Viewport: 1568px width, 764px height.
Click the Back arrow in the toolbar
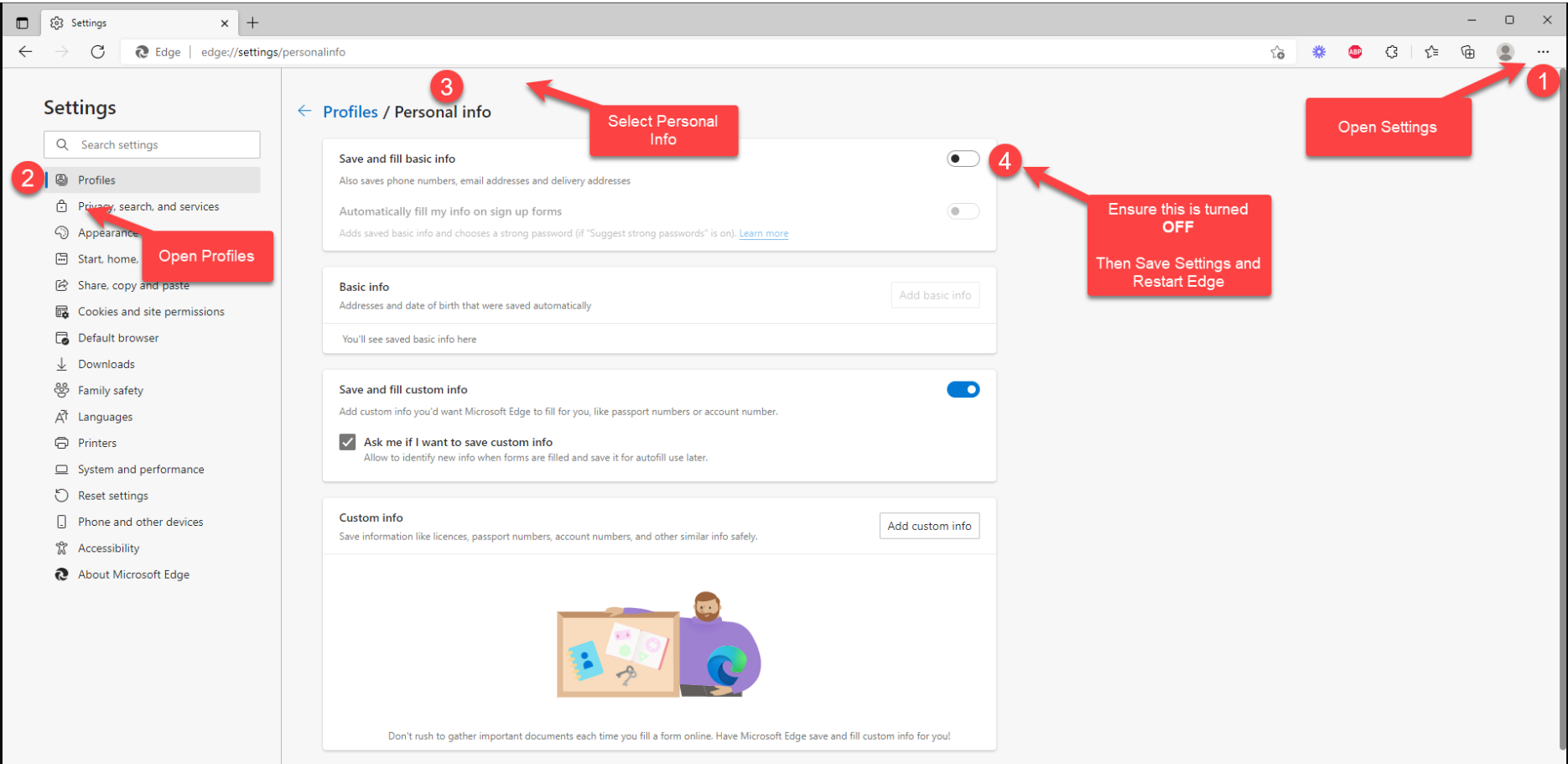pos(25,52)
